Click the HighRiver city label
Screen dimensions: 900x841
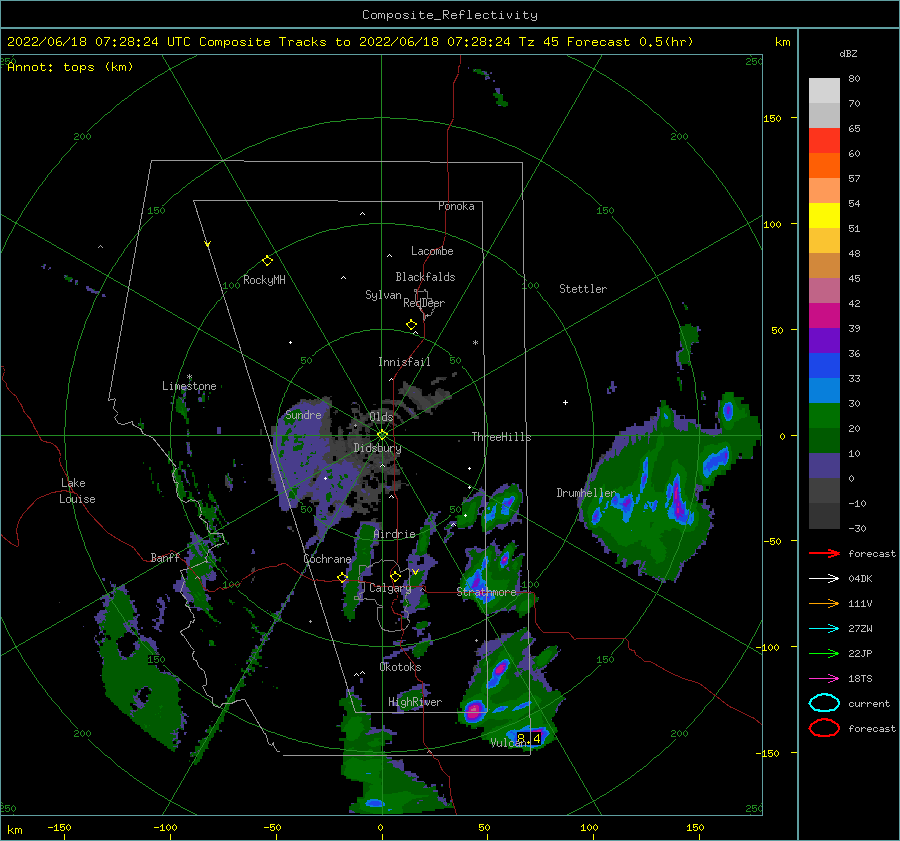415,702
